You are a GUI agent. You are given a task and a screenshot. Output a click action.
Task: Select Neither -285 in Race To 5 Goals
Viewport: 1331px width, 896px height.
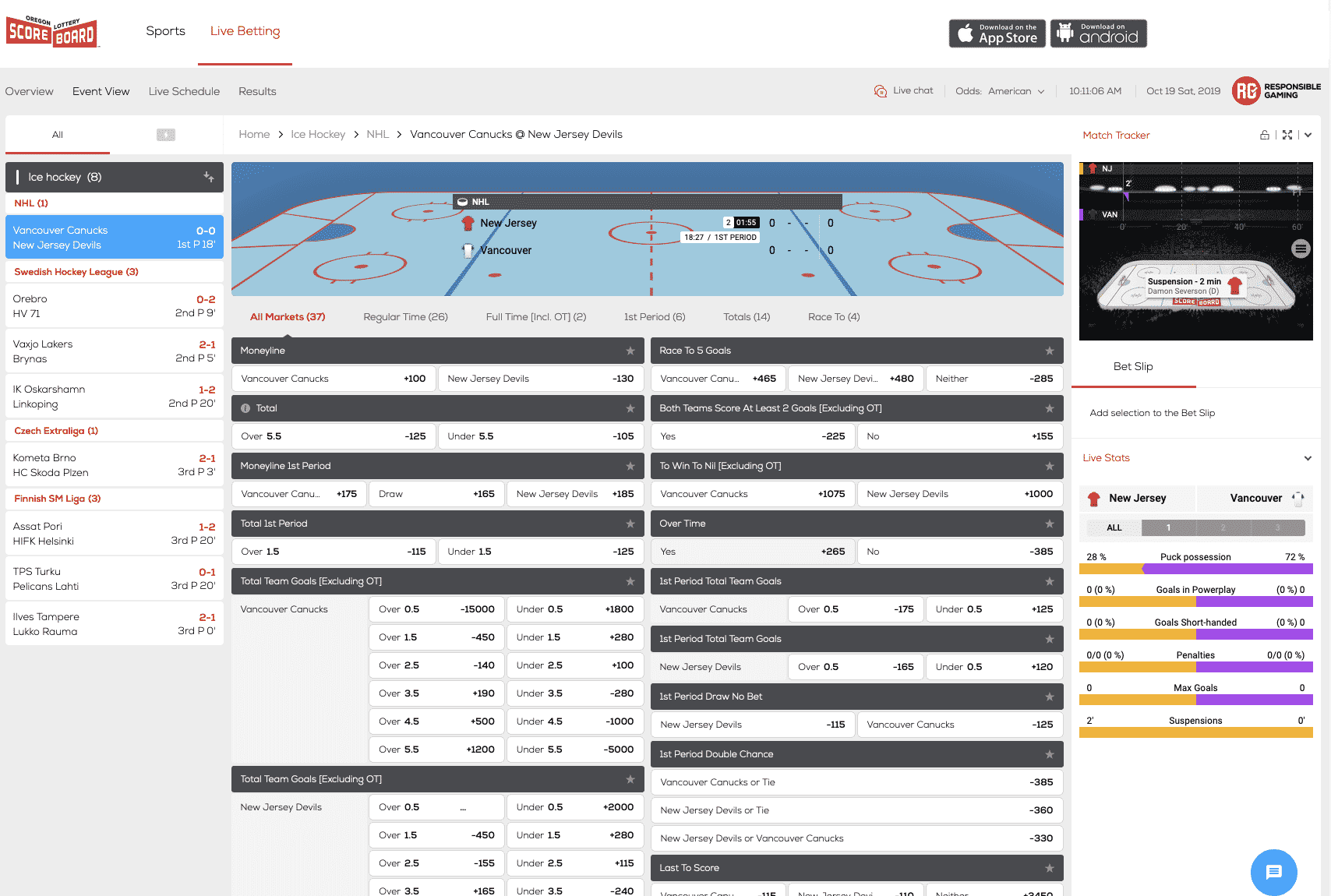point(994,379)
